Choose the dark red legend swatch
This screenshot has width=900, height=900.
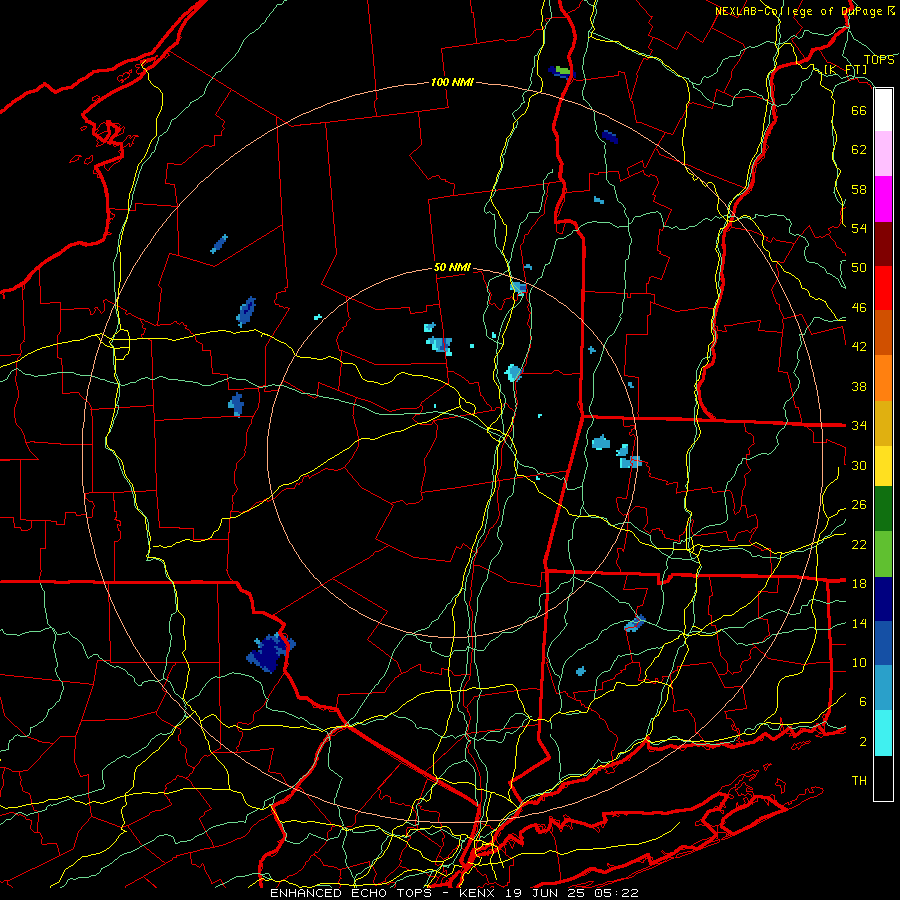click(x=883, y=244)
